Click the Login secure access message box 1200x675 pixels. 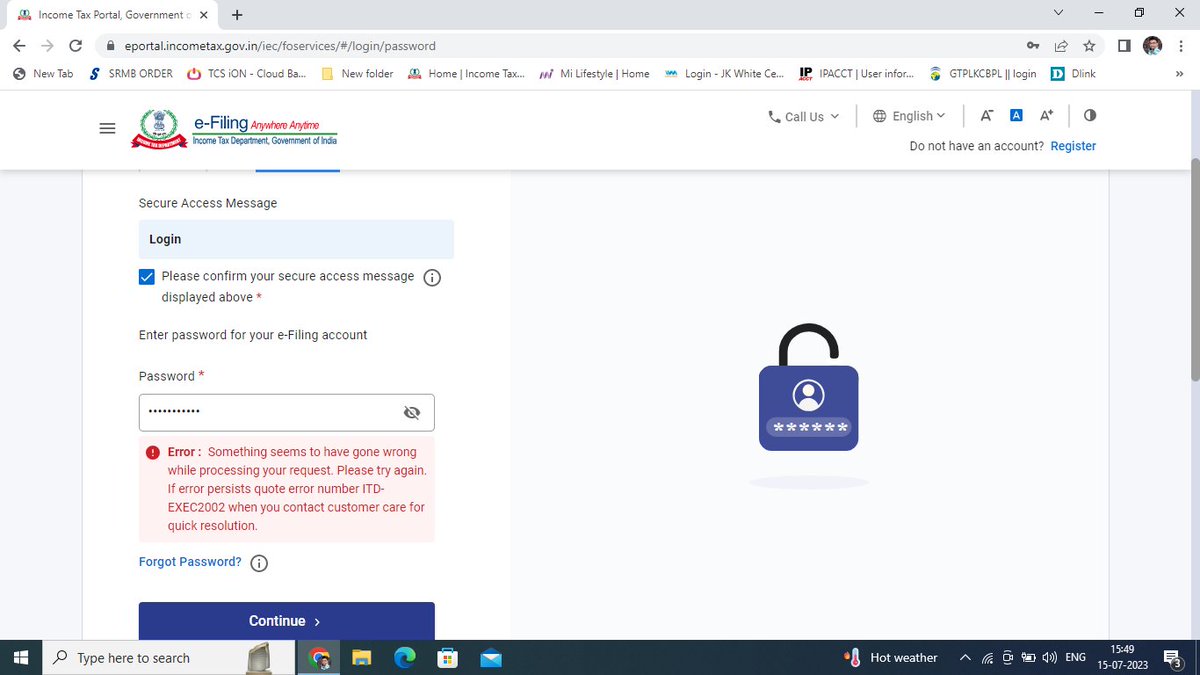pos(296,239)
